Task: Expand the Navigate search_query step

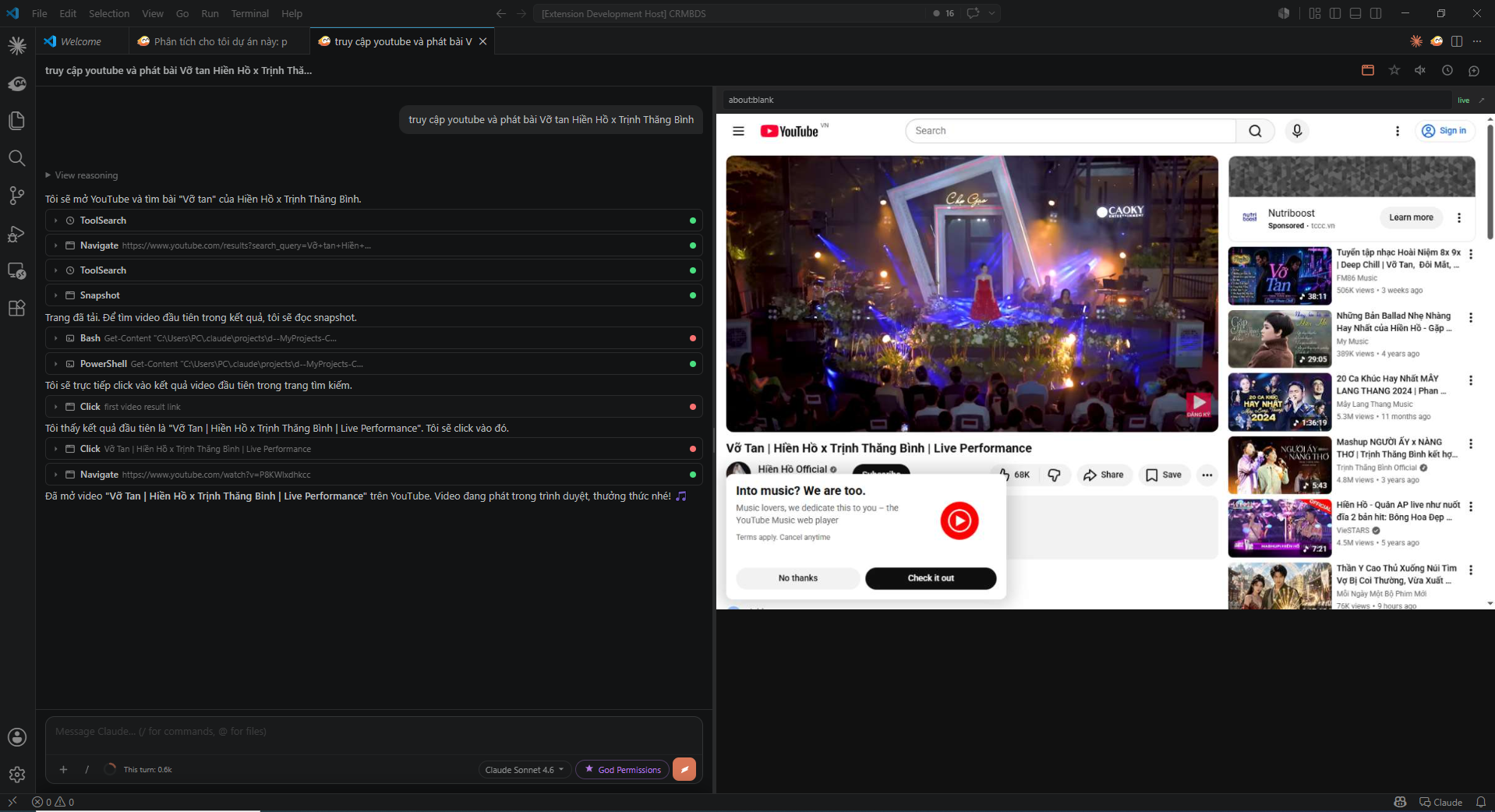Action: (x=374, y=245)
